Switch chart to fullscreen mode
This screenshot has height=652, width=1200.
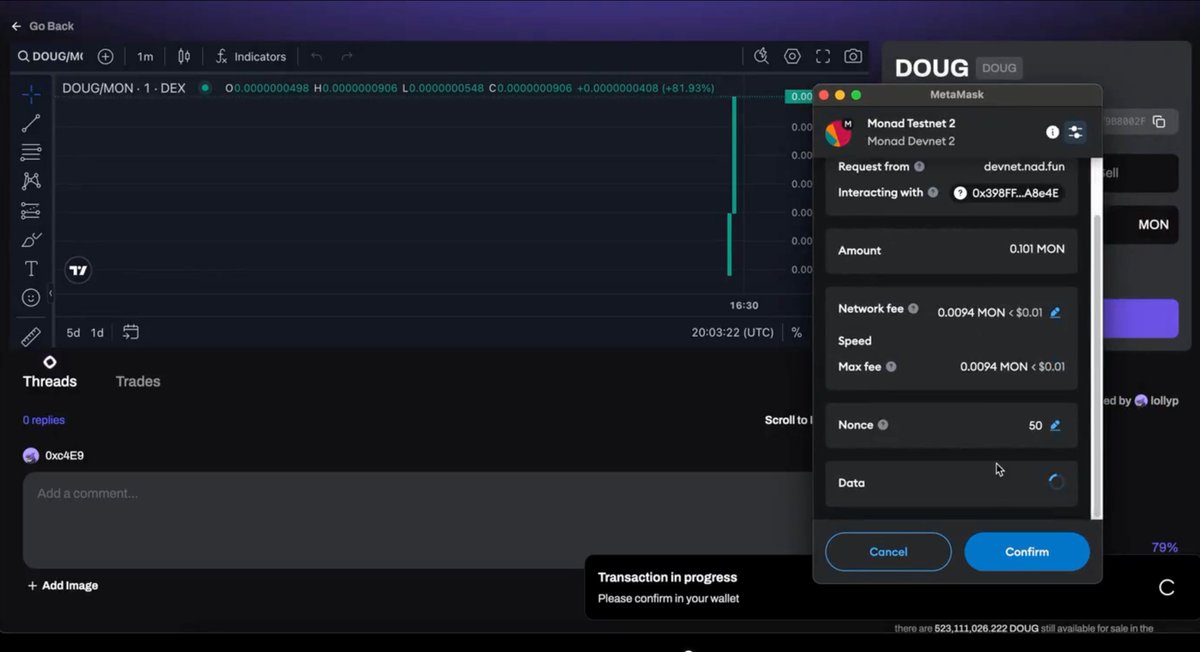click(x=823, y=57)
